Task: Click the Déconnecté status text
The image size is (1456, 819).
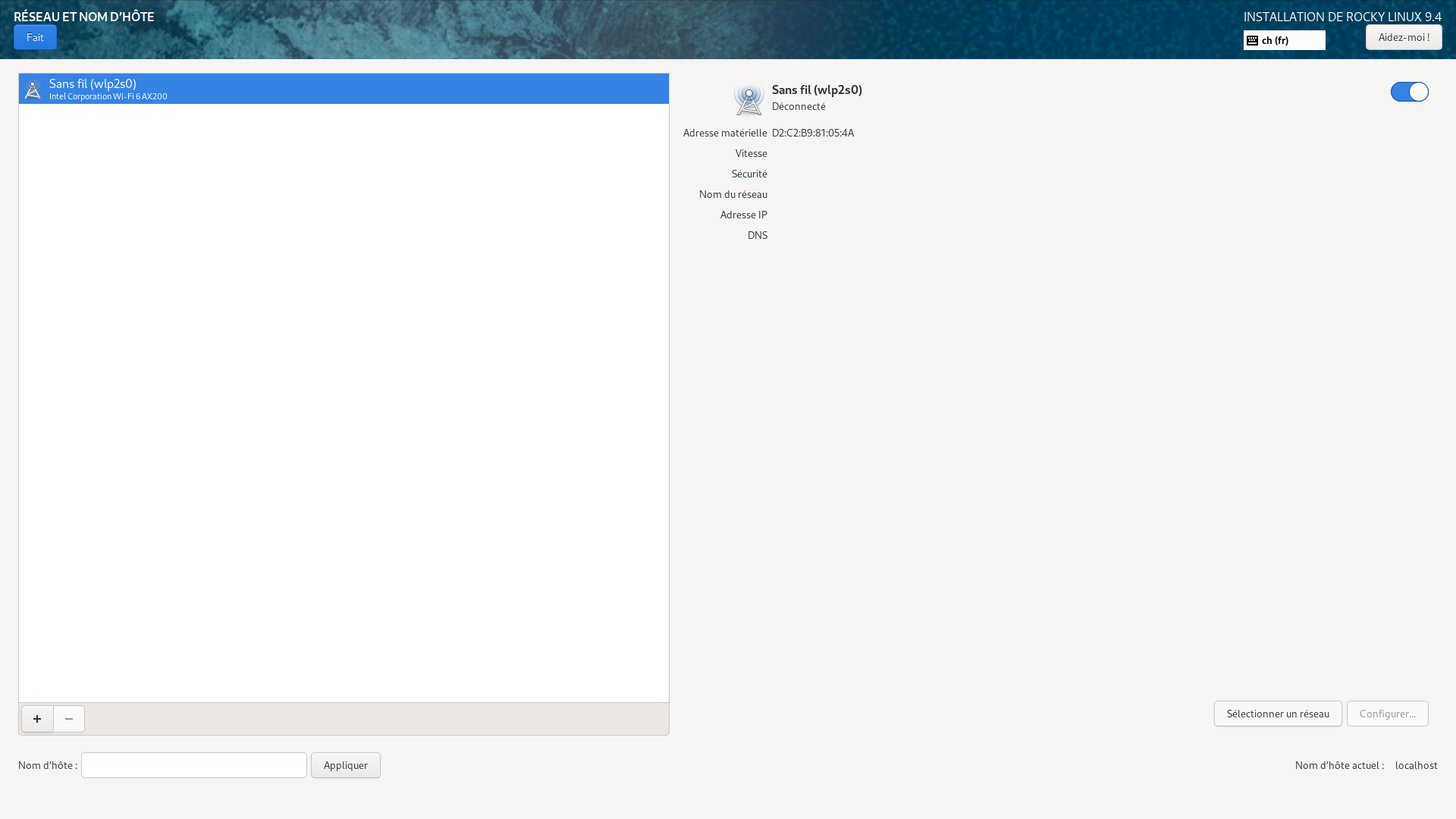Action: coord(798,106)
